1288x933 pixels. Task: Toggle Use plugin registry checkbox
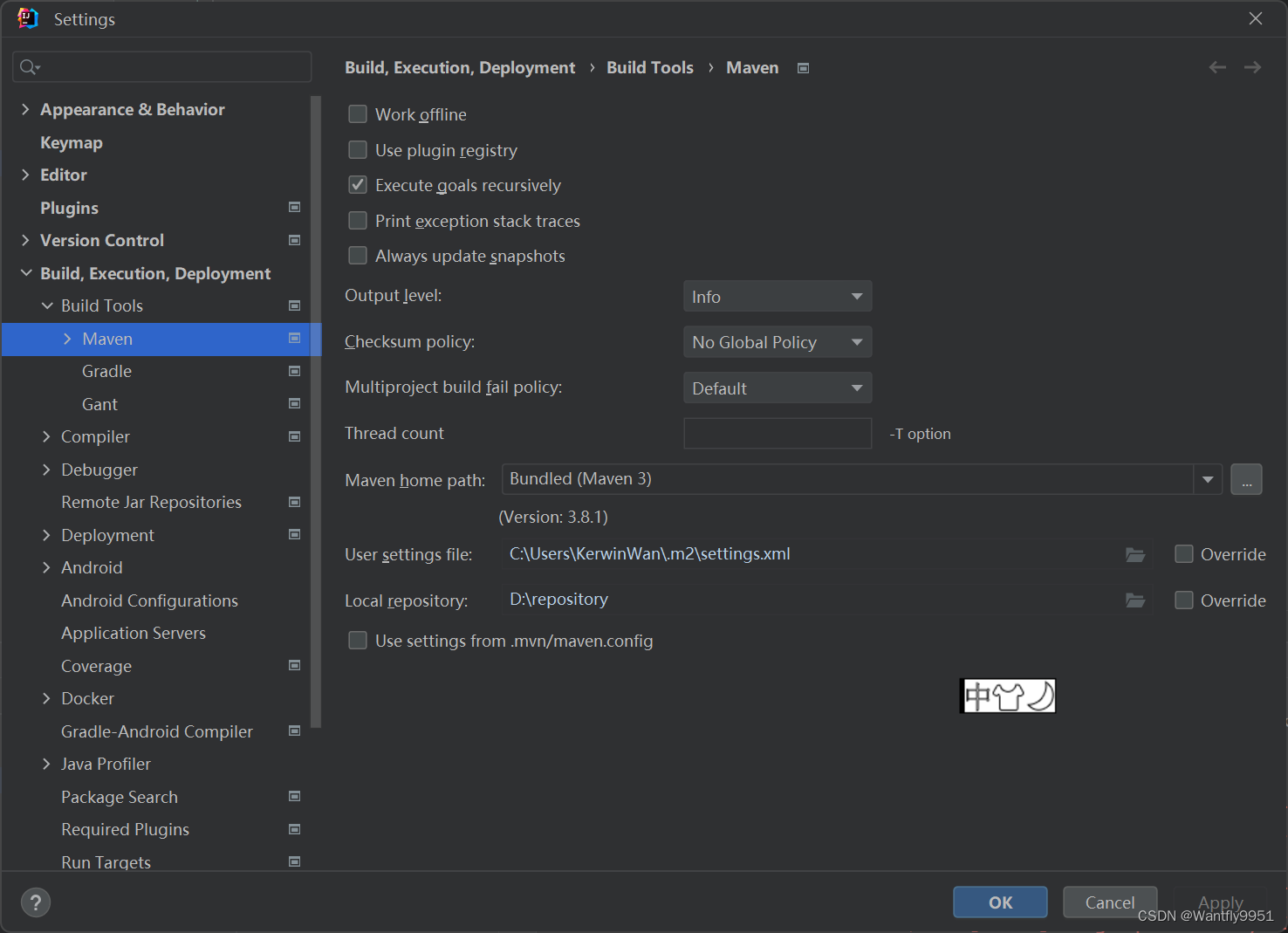click(x=358, y=150)
